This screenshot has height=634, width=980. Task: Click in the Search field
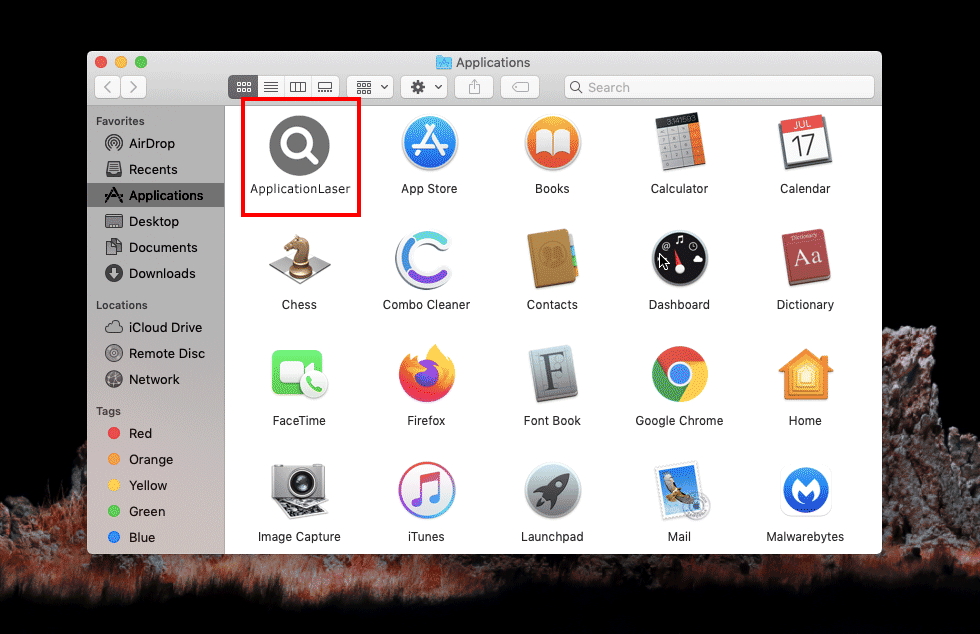(719, 87)
